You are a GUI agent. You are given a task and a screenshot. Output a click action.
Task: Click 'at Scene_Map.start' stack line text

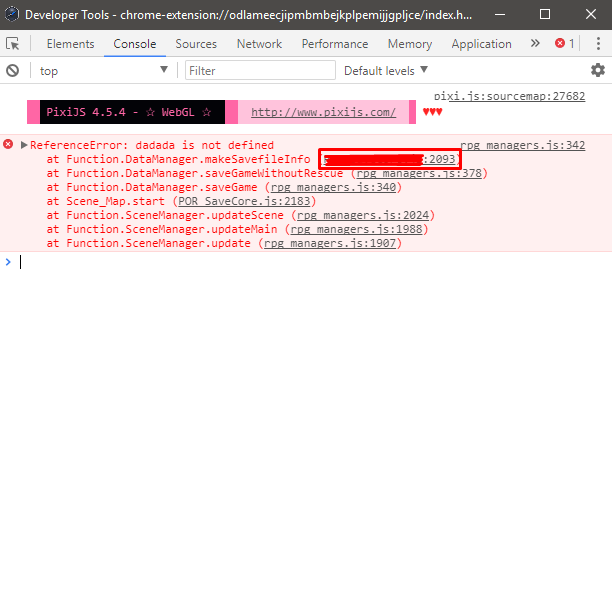(106, 201)
